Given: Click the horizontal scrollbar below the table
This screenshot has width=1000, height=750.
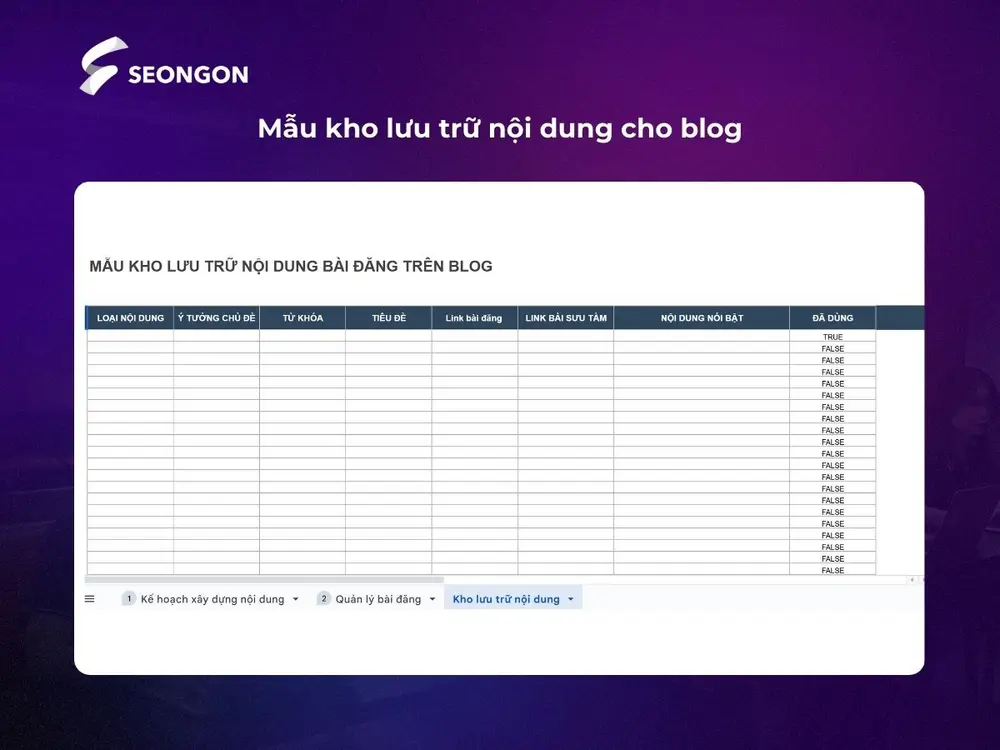Looking at the screenshot, I should (x=265, y=580).
